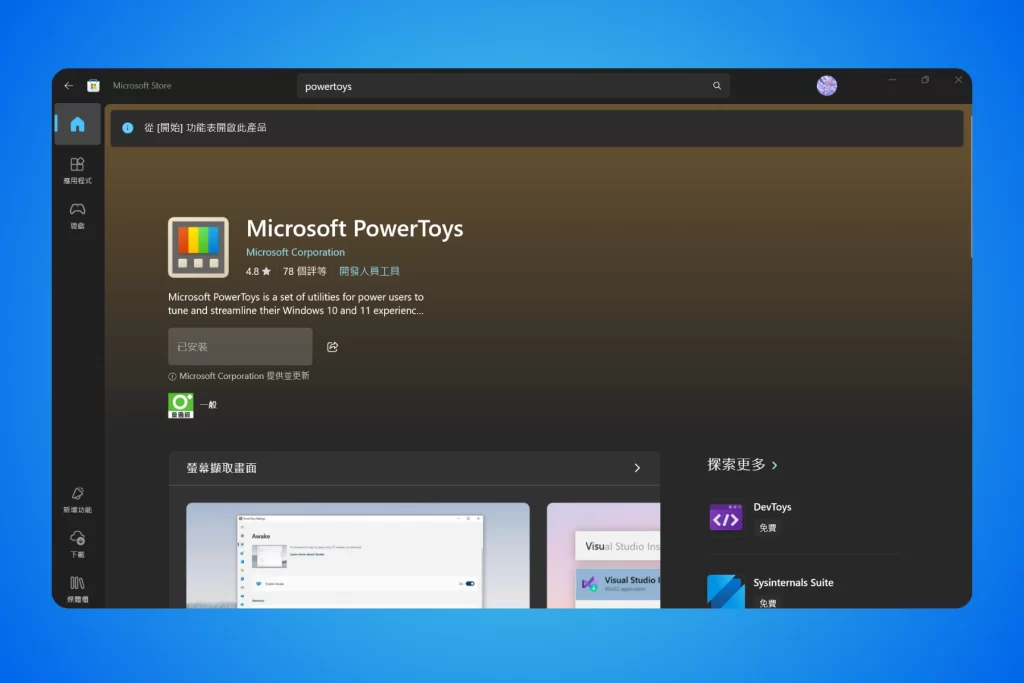Screen dimensions: 1024x683
Task: Open the Microsoft Corporation publisher page
Action: pos(295,252)
